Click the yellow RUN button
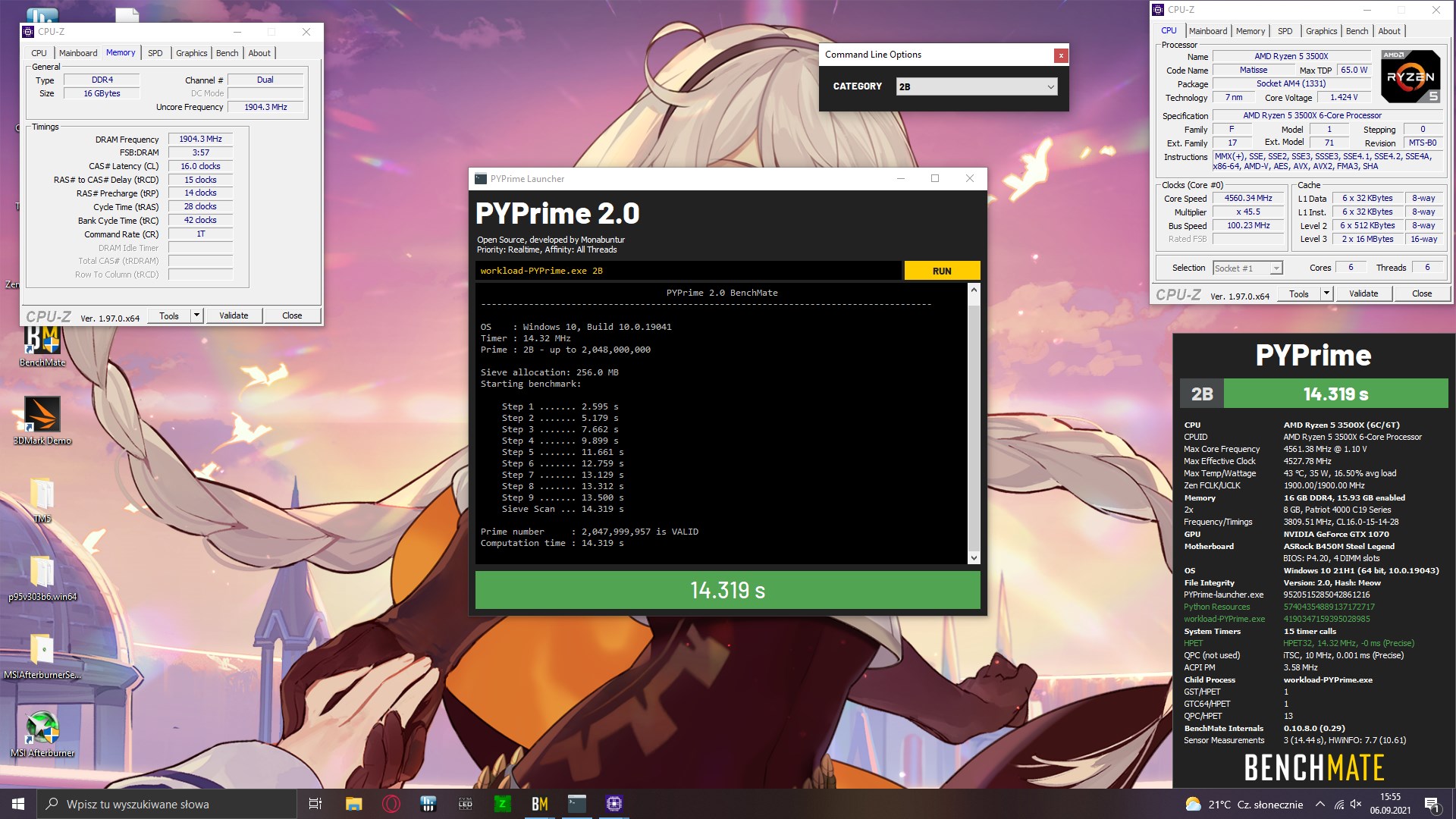Image resolution: width=1456 pixels, height=819 pixels. [x=942, y=271]
